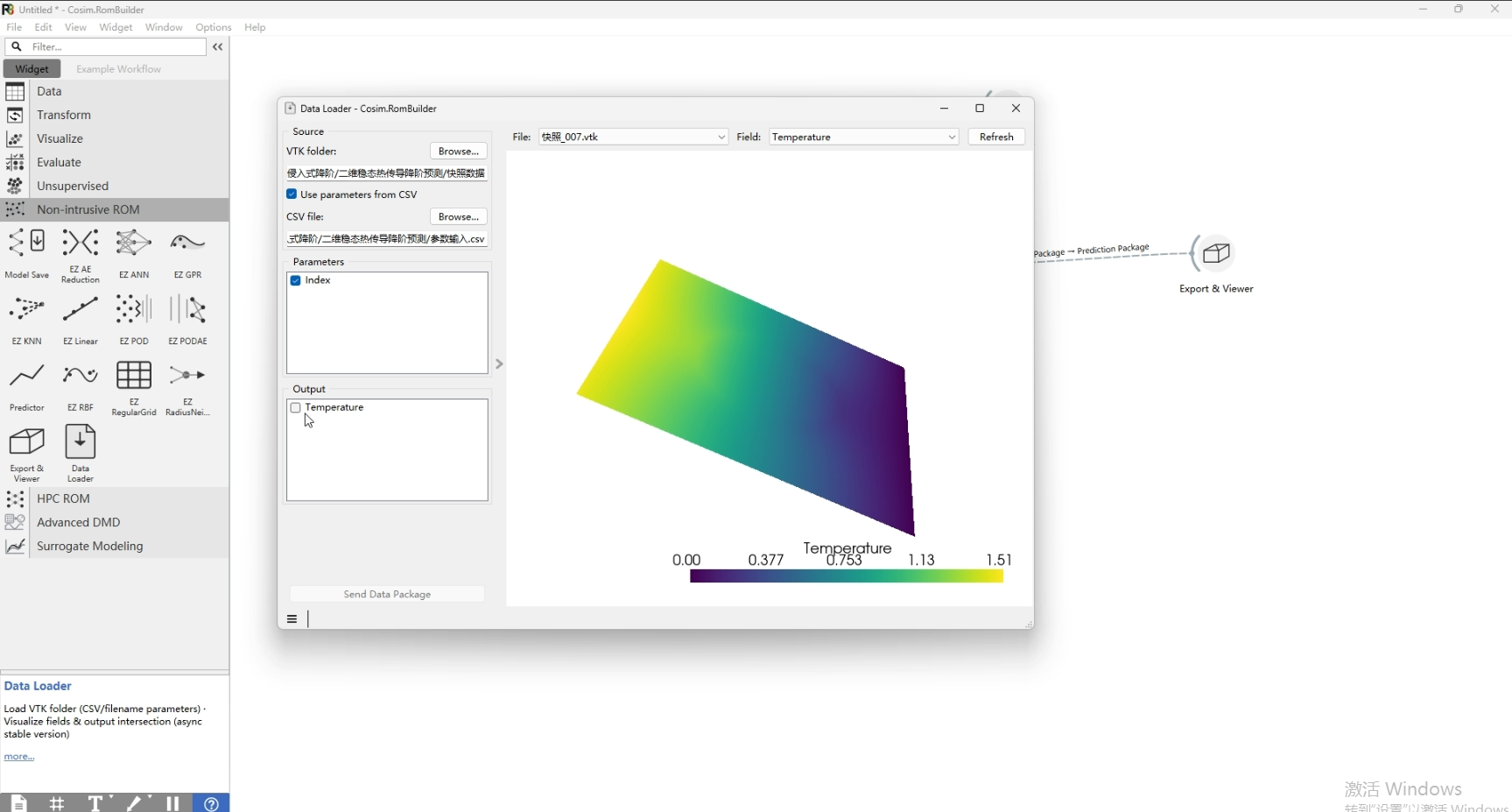Open the Data Loader hamburger menu
Image resolution: width=1512 pixels, height=812 pixels.
click(x=292, y=619)
